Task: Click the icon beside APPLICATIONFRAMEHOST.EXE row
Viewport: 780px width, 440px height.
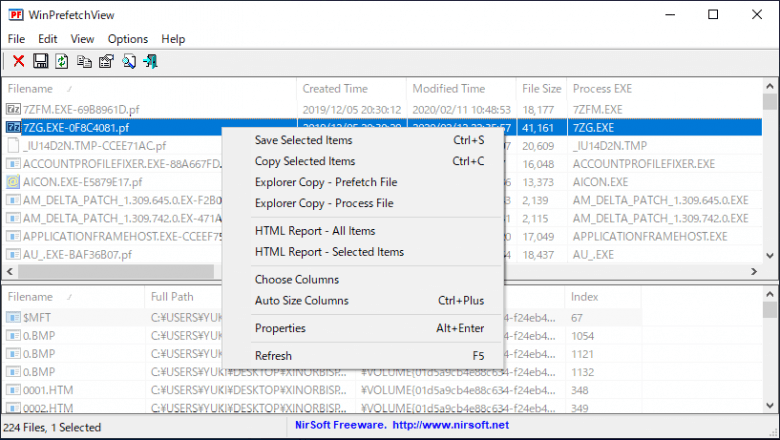Action: (x=13, y=236)
